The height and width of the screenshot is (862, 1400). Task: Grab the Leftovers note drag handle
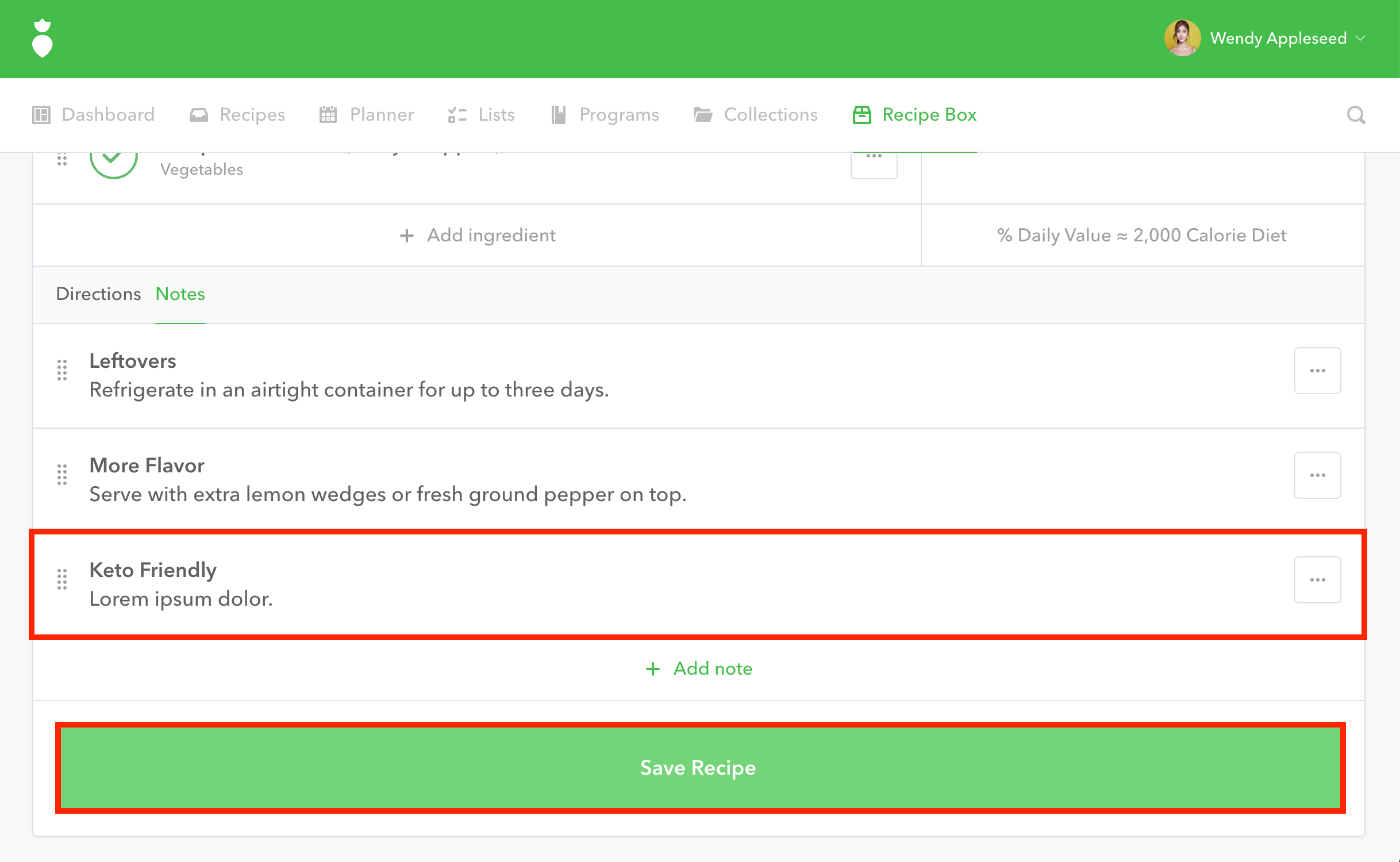pos(62,371)
